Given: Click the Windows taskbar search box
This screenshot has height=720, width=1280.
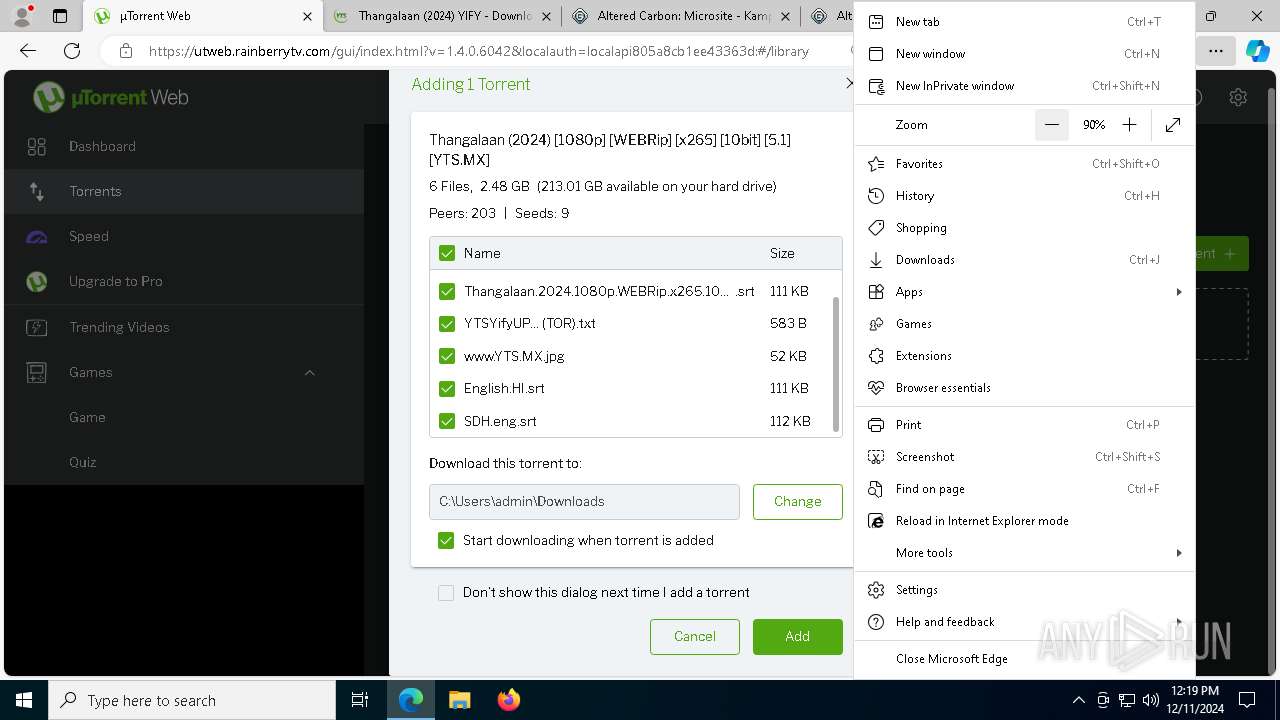Looking at the screenshot, I should pos(192,700).
